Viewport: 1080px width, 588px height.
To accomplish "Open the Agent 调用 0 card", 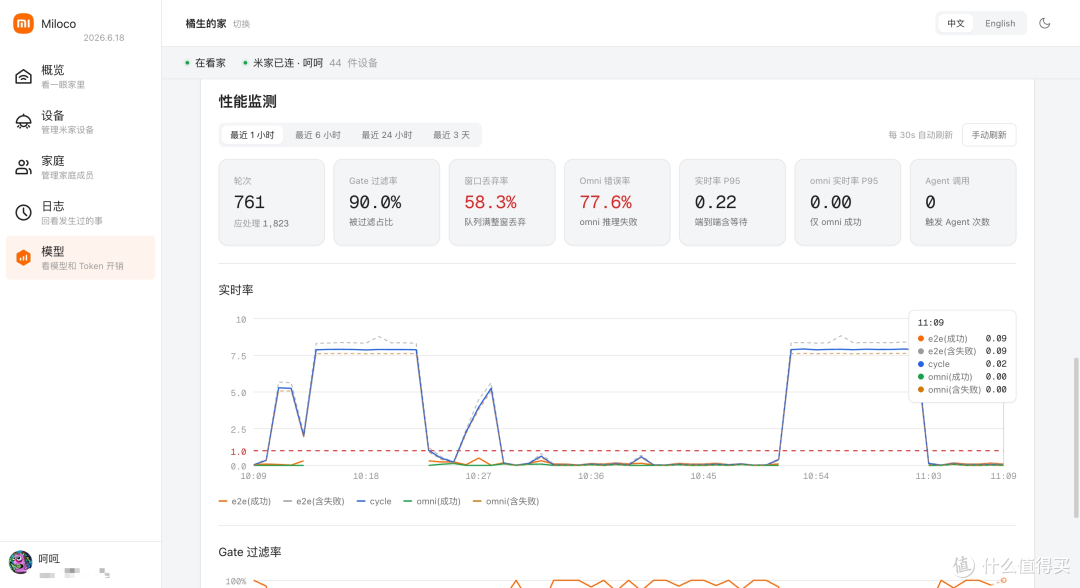I will (x=963, y=202).
